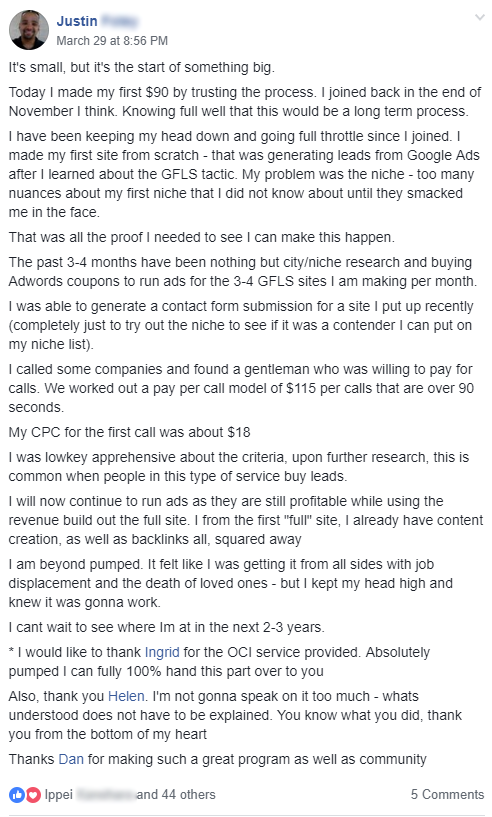This screenshot has width=492, height=817.
Task: Open Justin's profile picture
Action: [29, 30]
